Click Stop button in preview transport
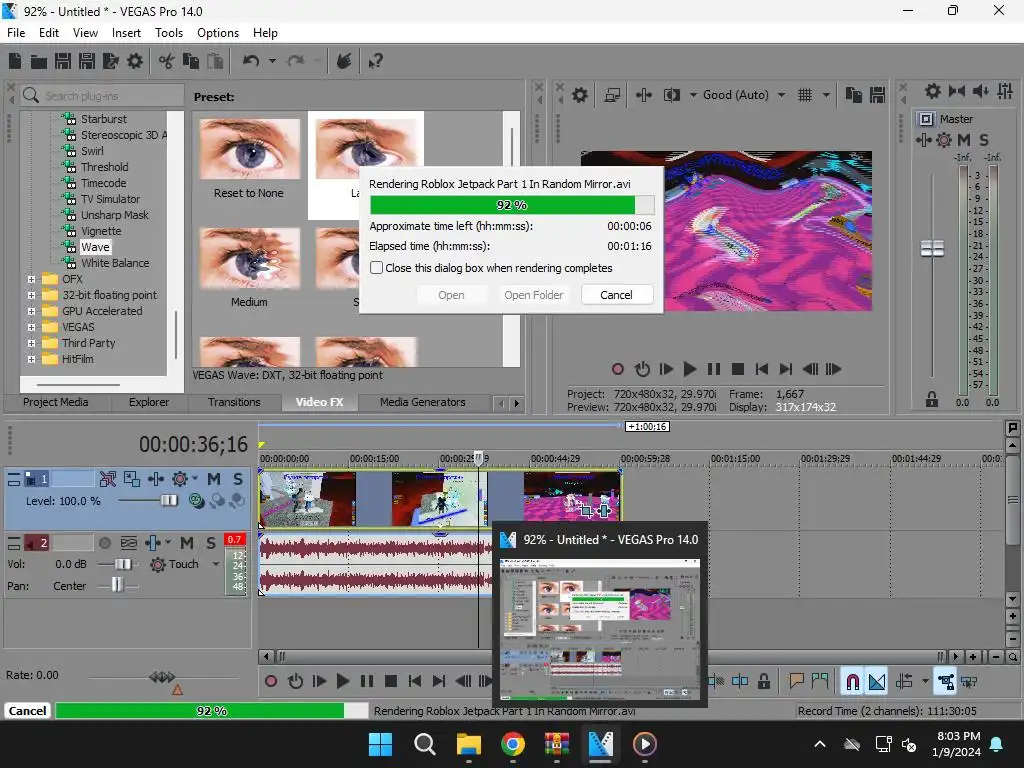The height and width of the screenshot is (768, 1024). (738, 369)
